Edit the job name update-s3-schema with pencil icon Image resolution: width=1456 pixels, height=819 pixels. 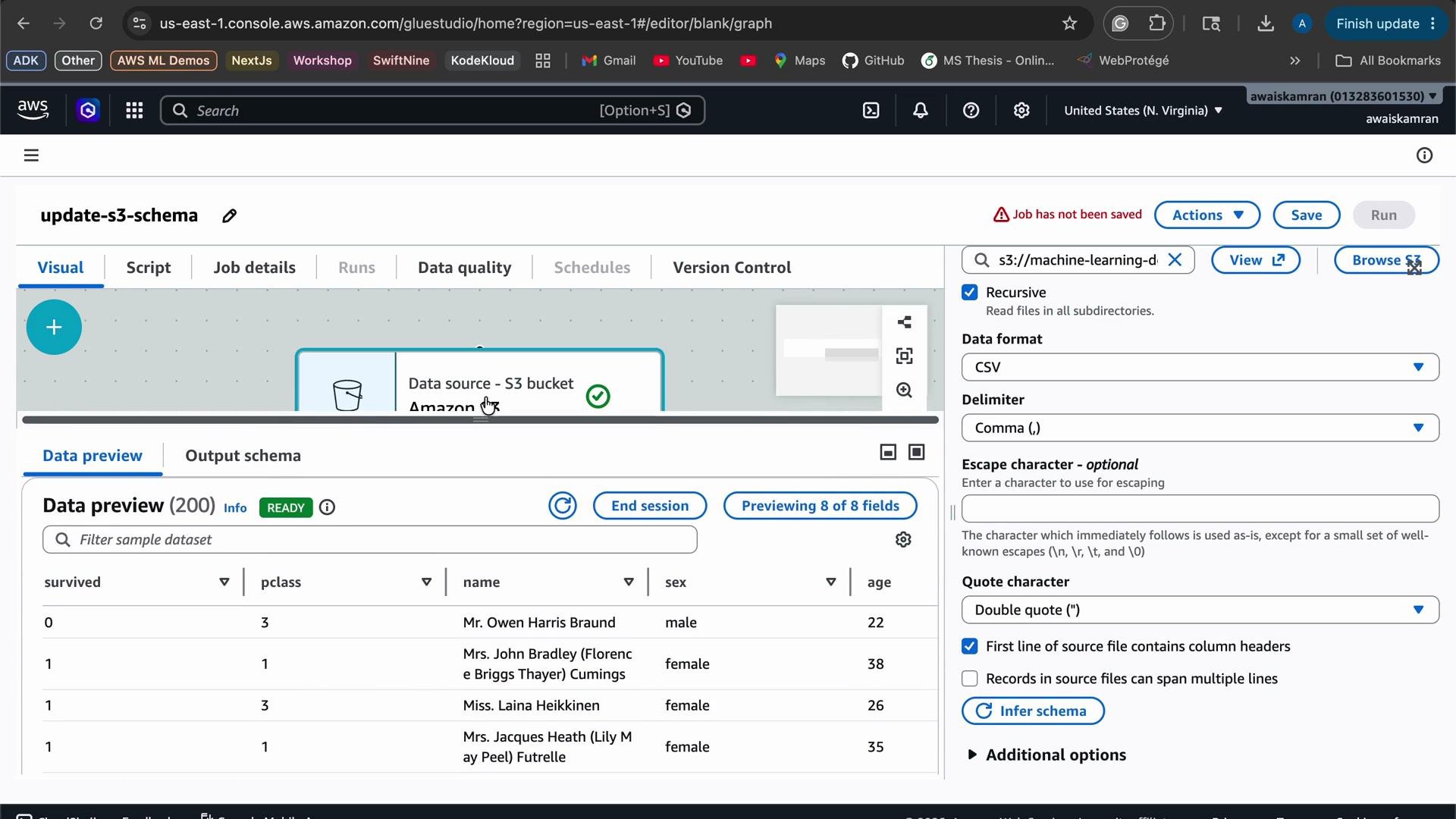pos(229,215)
